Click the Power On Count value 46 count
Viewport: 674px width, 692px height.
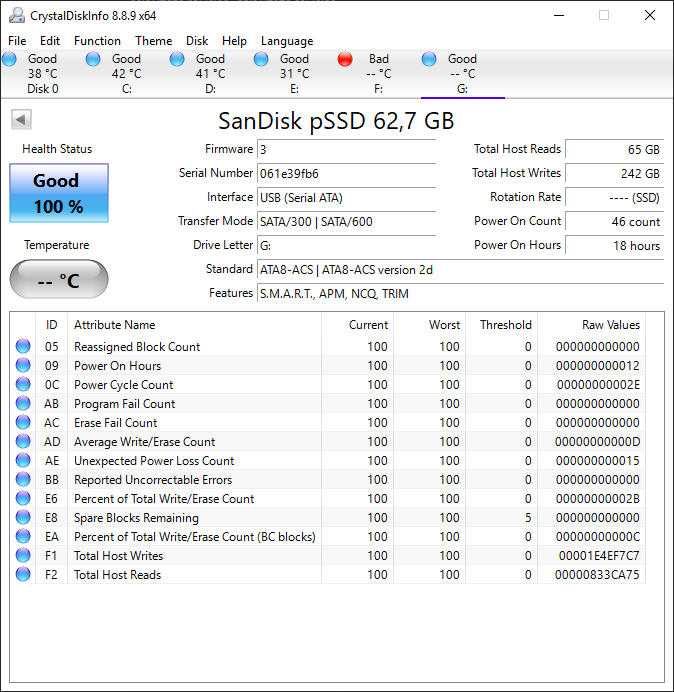[614, 222]
